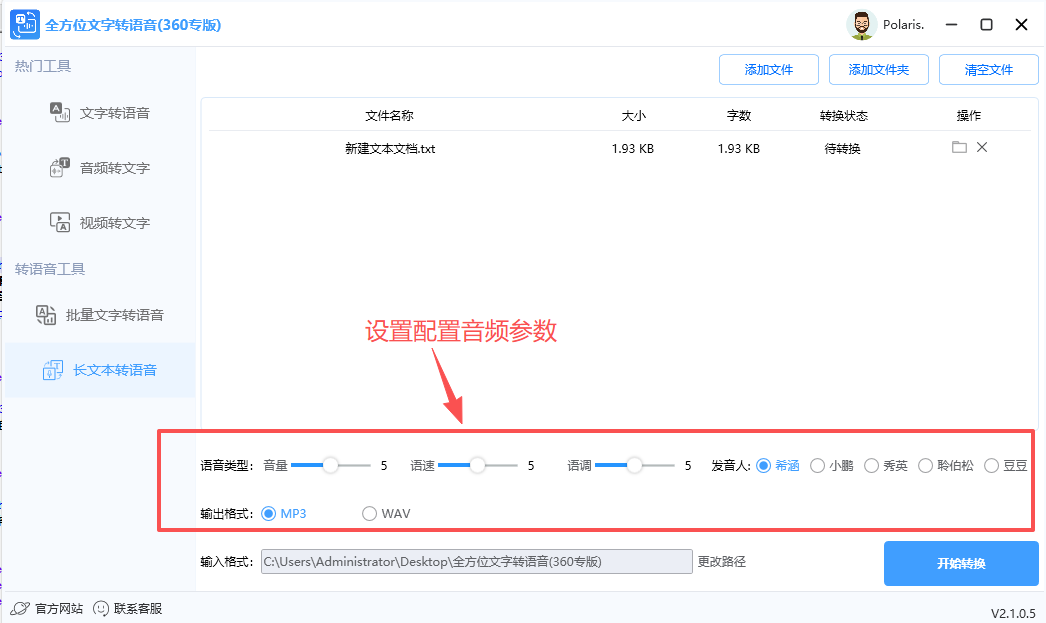Click the 清空文件 button
The height and width of the screenshot is (623, 1046).
(988, 69)
